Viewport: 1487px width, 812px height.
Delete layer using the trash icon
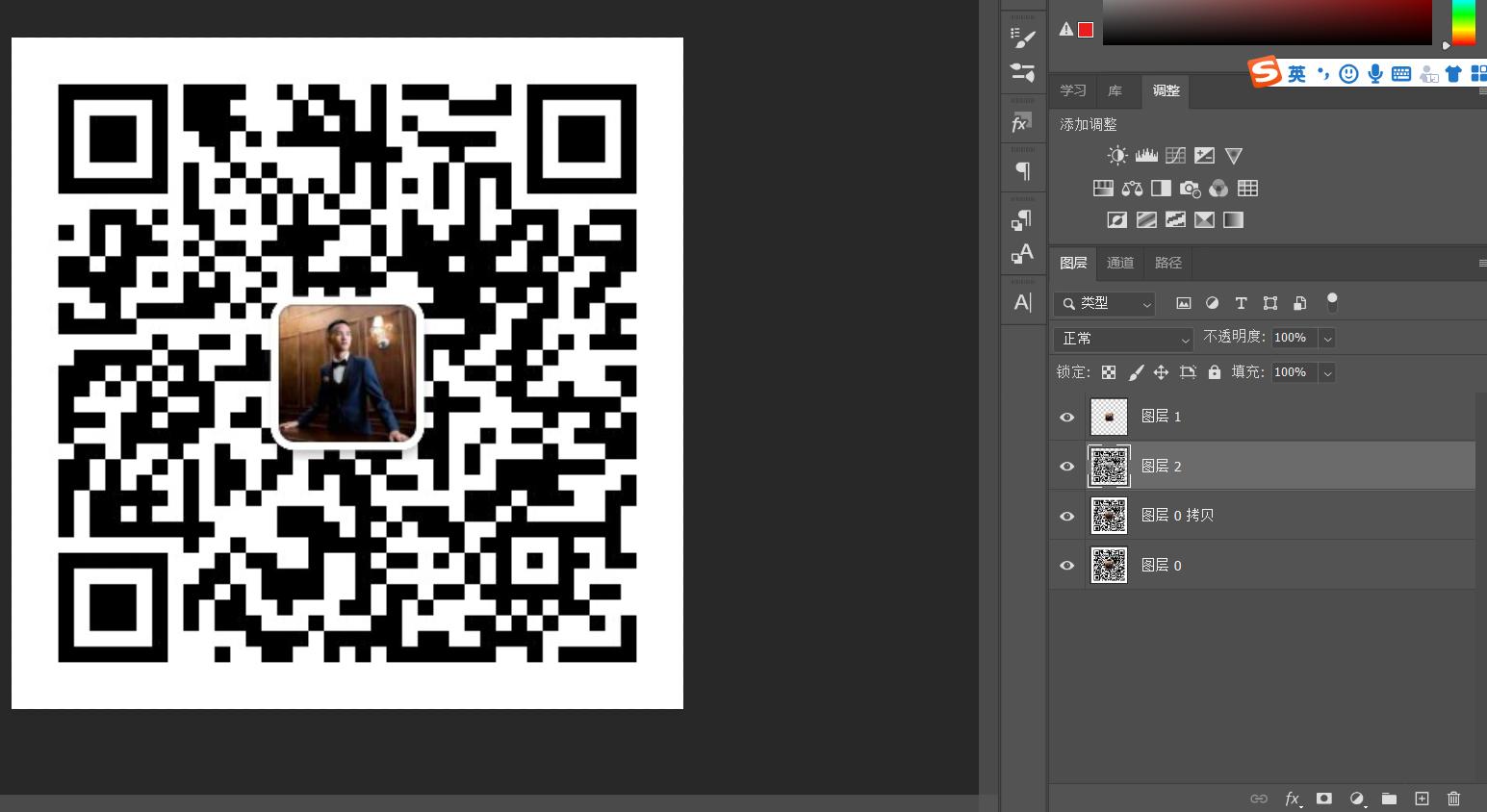pyautogui.click(x=1453, y=799)
